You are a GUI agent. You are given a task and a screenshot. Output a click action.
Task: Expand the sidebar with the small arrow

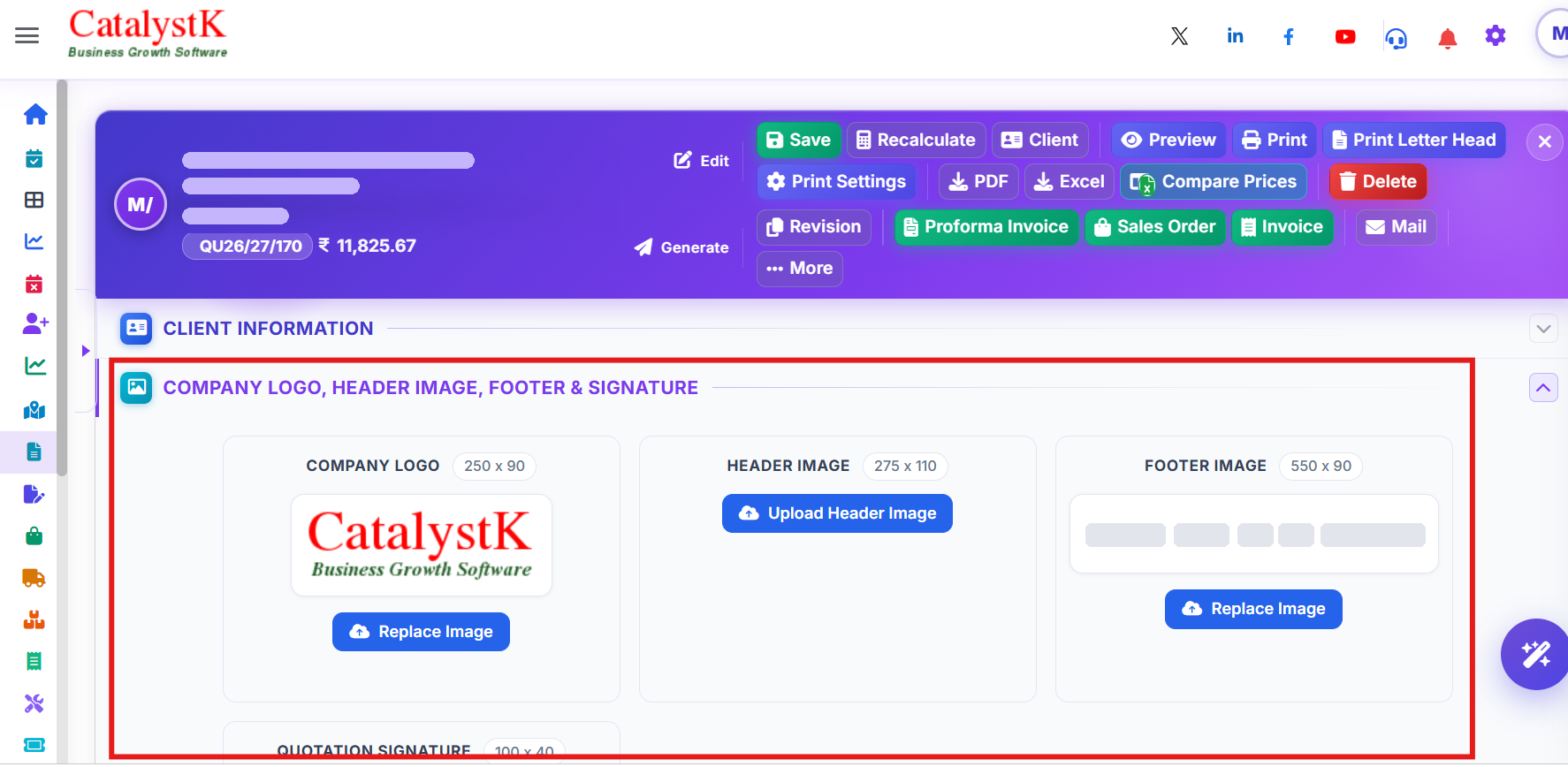86,351
